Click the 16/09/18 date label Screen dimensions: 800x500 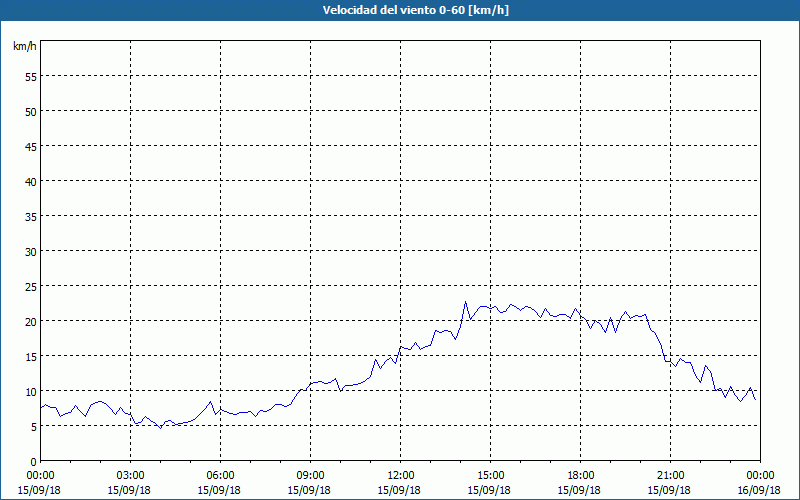760,490
